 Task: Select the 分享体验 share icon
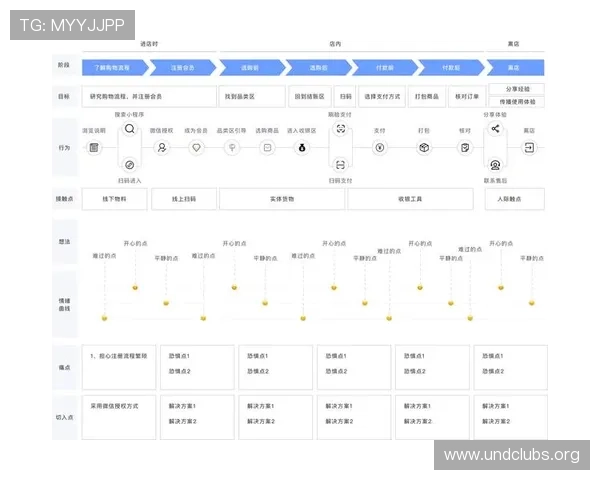click(495, 129)
